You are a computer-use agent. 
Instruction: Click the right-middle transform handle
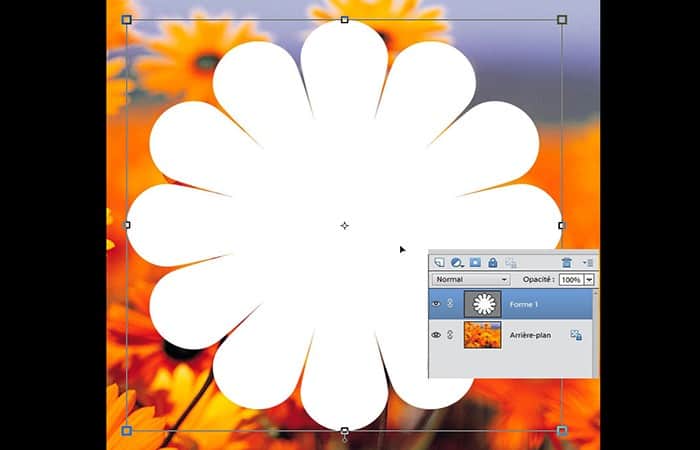(562, 225)
